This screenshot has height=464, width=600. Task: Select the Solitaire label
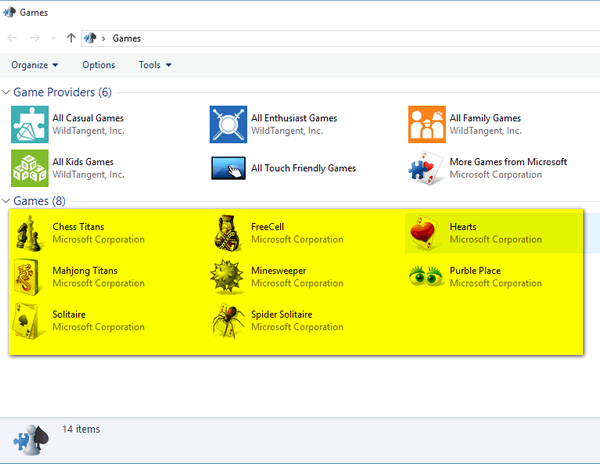(x=69, y=314)
